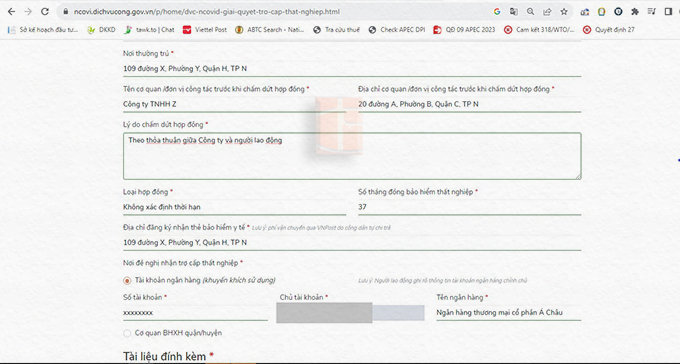Open the Loại hợp đồng dropdown

pyautogui.click(x=234, y=207)
